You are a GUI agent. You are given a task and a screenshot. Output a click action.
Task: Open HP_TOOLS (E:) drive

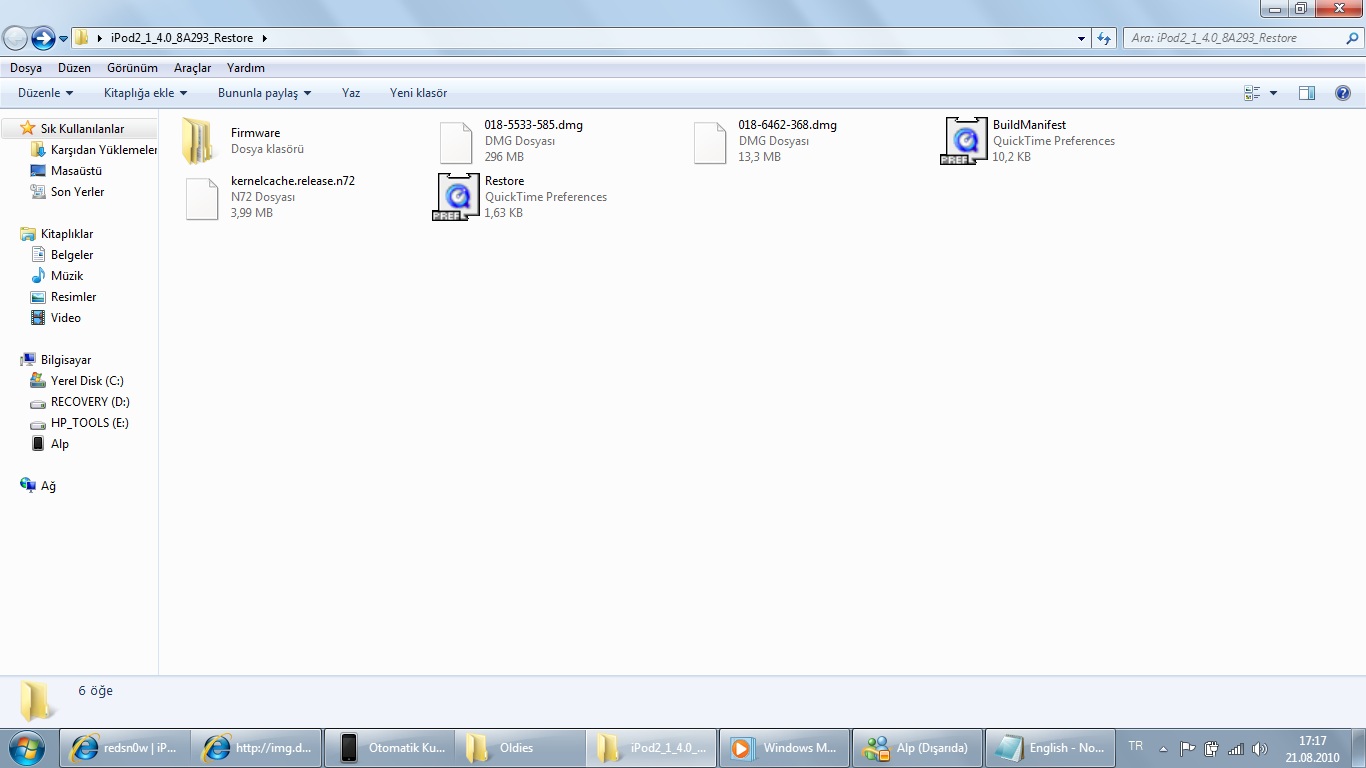89,423
